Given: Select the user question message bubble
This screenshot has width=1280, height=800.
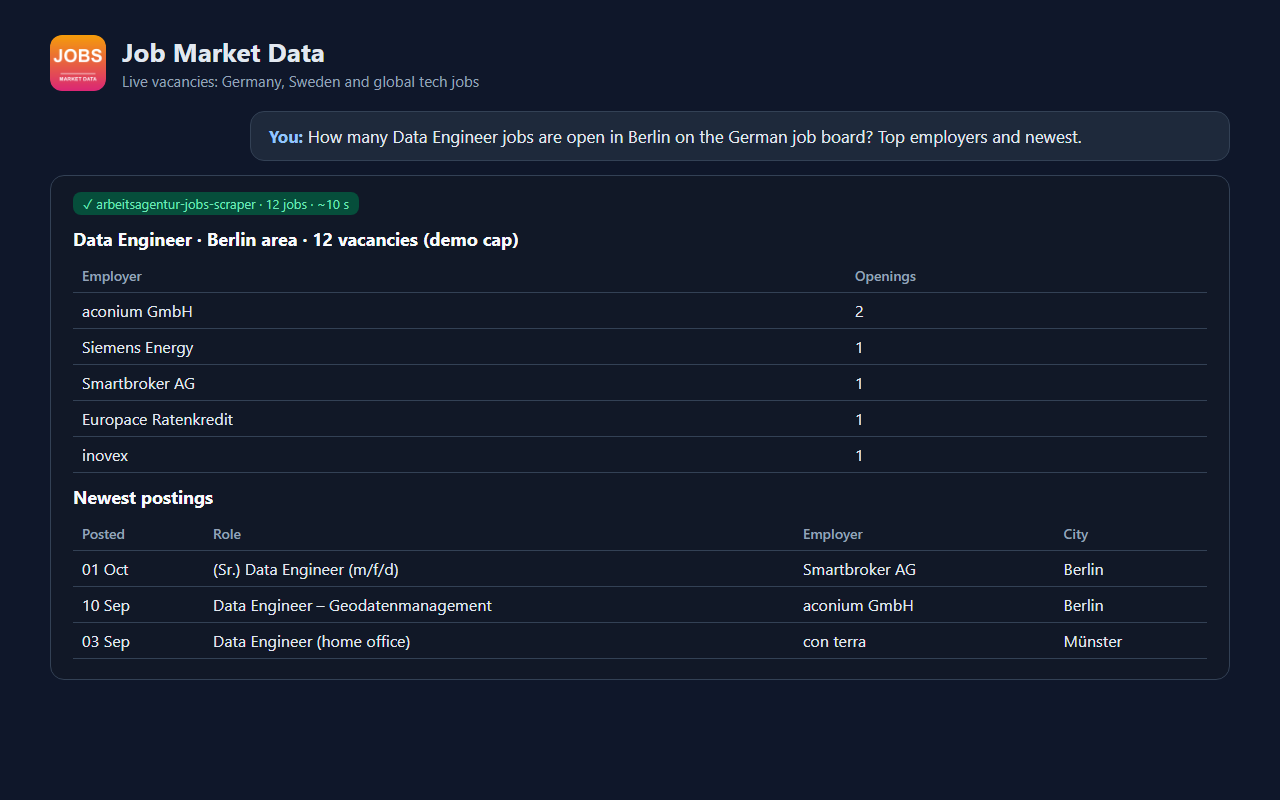Looking at the screenshot, I should [740, 136].
